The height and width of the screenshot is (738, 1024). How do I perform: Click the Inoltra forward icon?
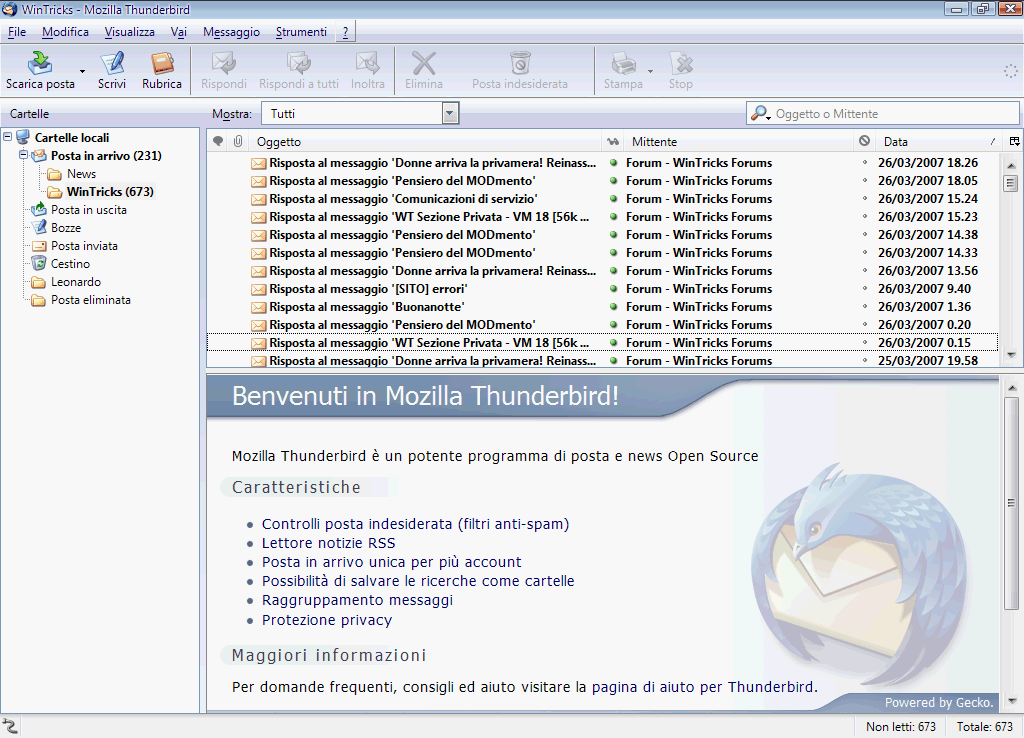pyautogui.click(x=367, y=63)
